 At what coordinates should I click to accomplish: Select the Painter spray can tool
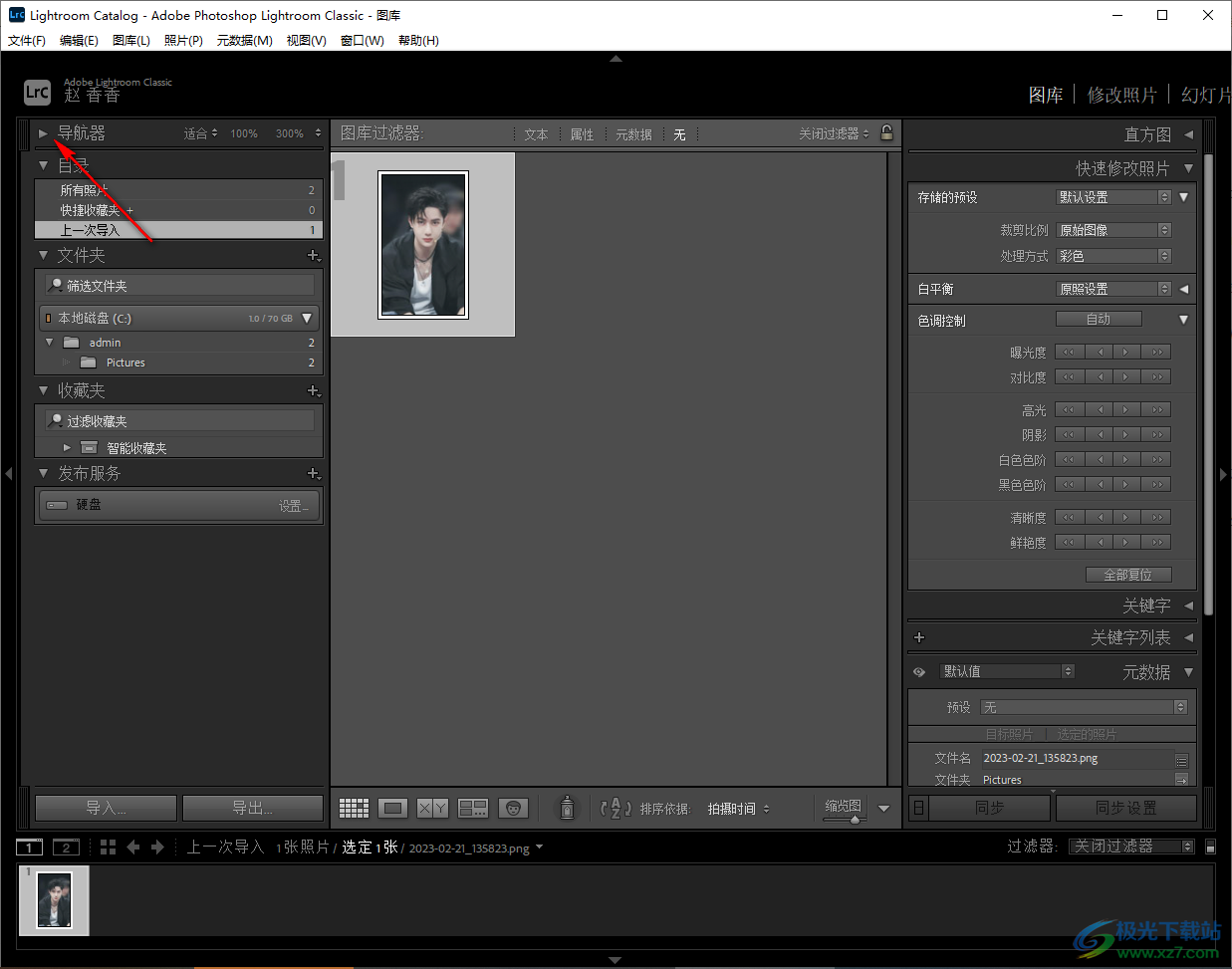click(567, 808)
